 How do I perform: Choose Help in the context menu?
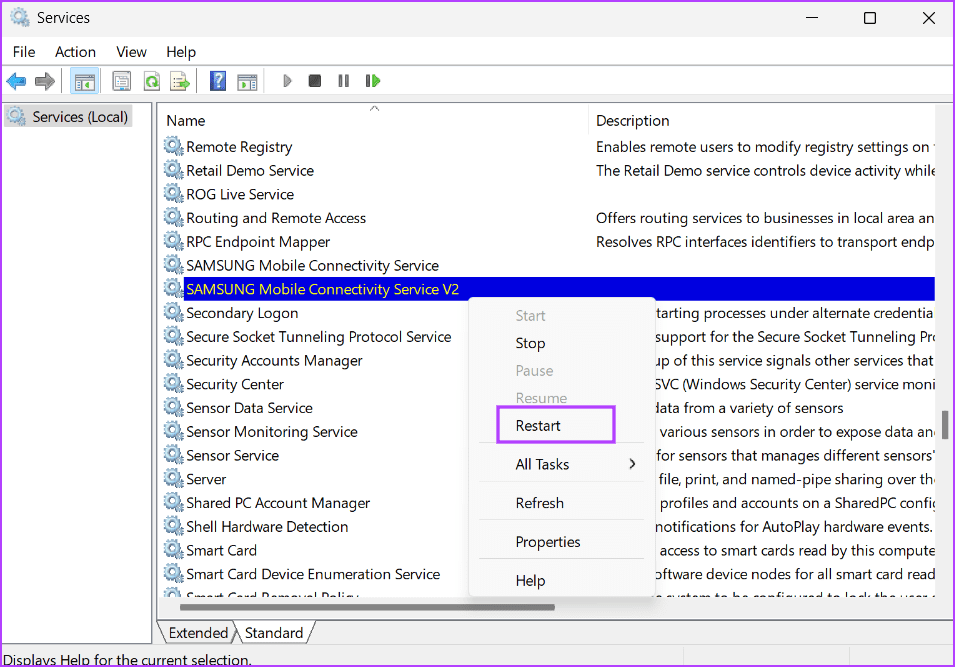pyautogui.click(x=530, y=581)
